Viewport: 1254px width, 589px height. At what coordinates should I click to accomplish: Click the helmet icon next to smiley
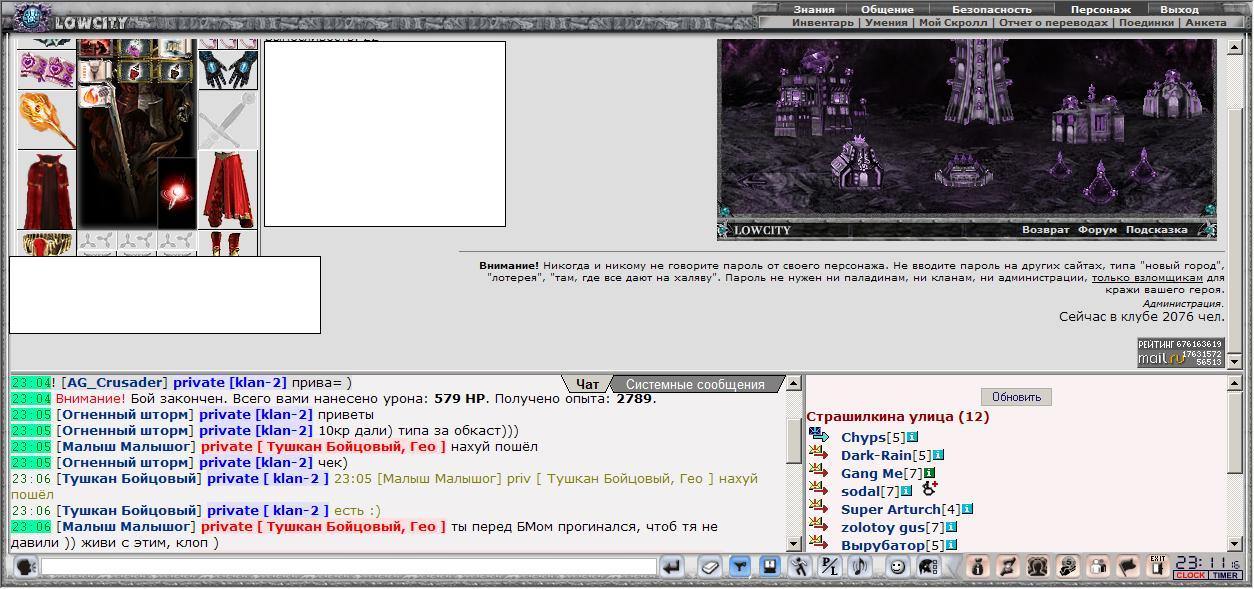927,567
